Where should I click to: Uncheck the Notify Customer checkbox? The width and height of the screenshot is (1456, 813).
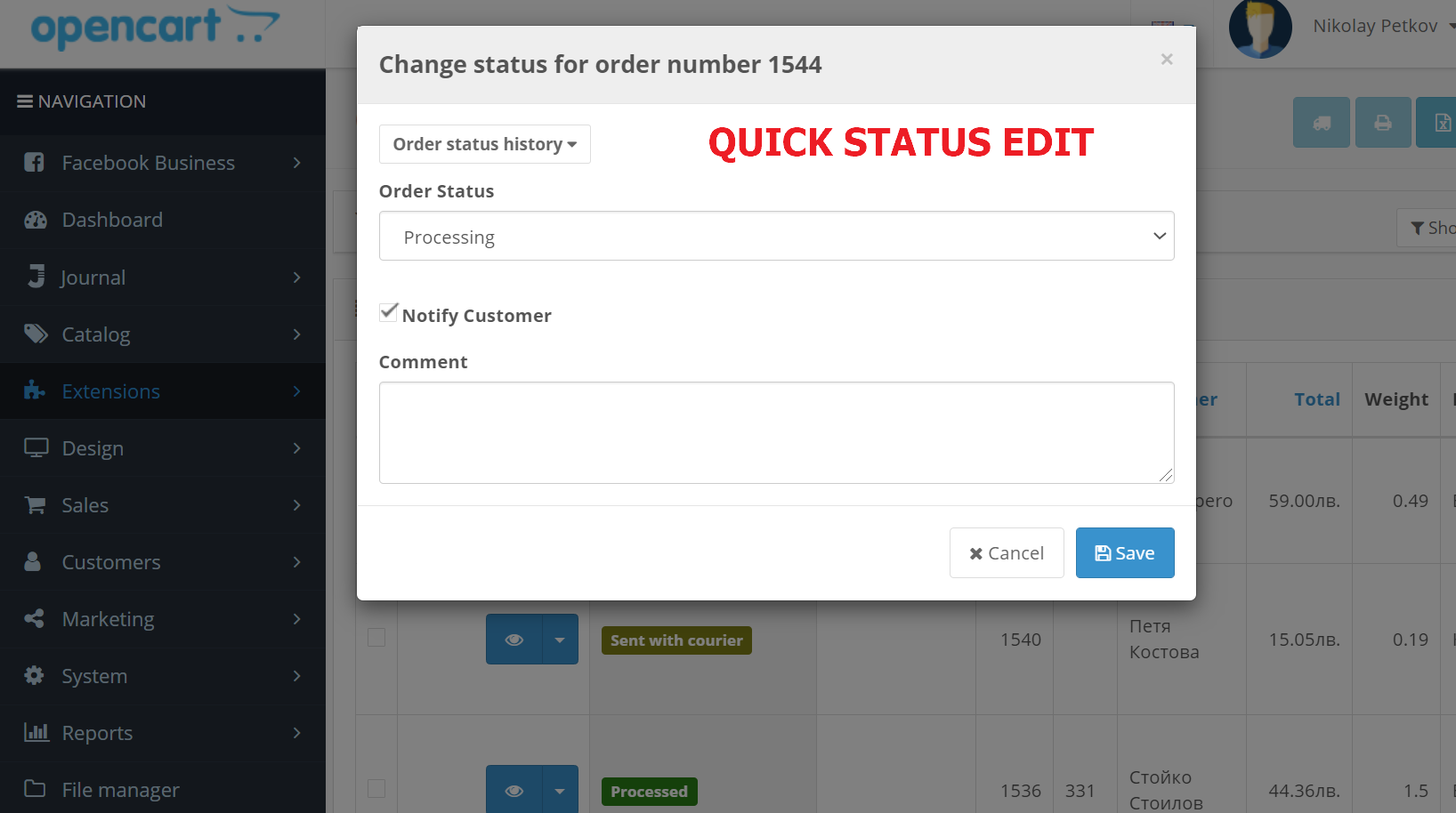tap(389, 312)
